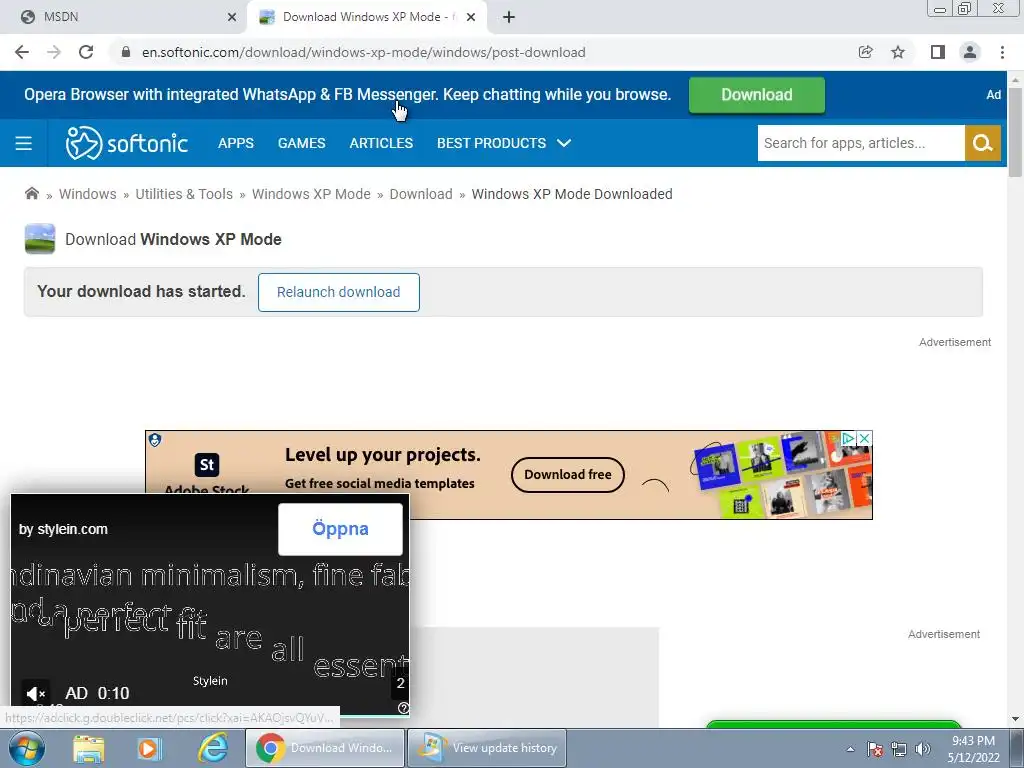1024x768 pixels.
Task: Click the Action Center flag tray icon
Action: (x=874, y=749)
